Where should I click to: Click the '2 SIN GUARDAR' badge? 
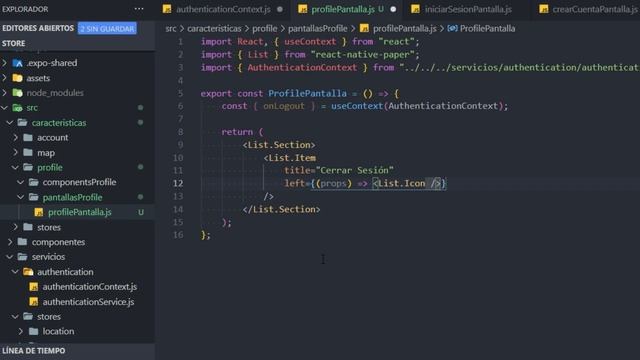coord(107,29)
